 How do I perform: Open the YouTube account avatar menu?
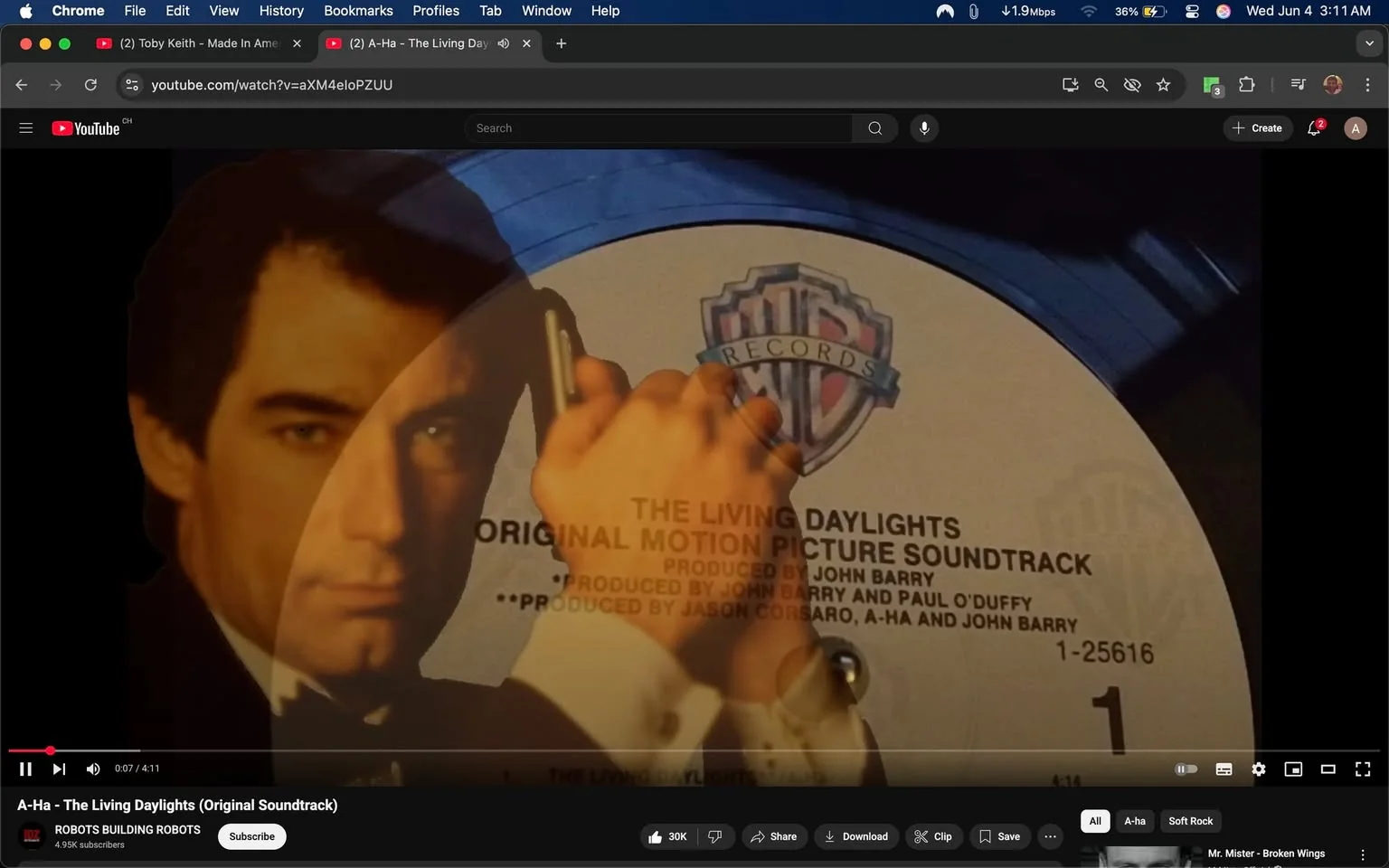1356,128
